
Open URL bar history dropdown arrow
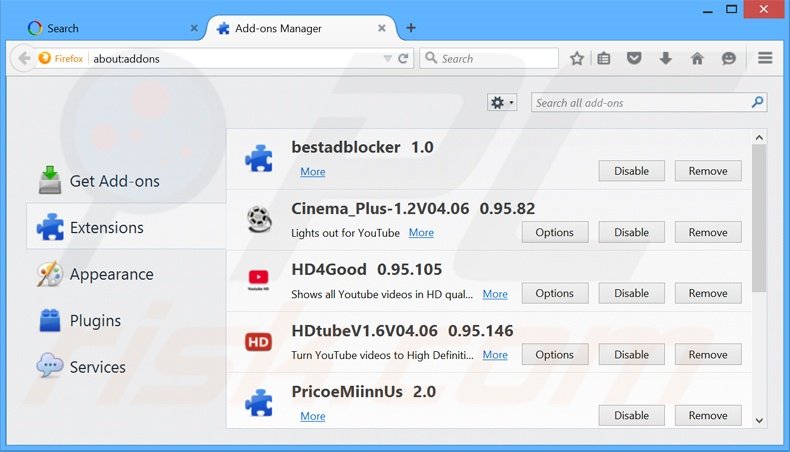coord(387,58)
